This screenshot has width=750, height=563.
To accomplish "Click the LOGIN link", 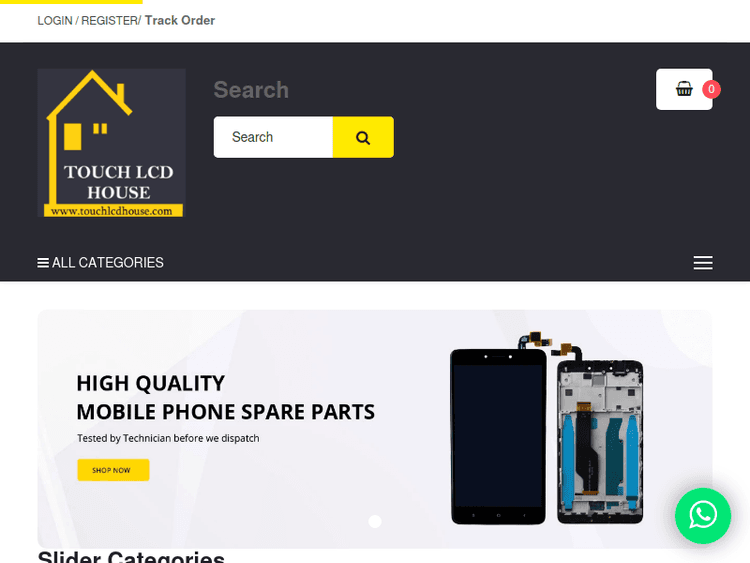I will (x=55, y=21).
